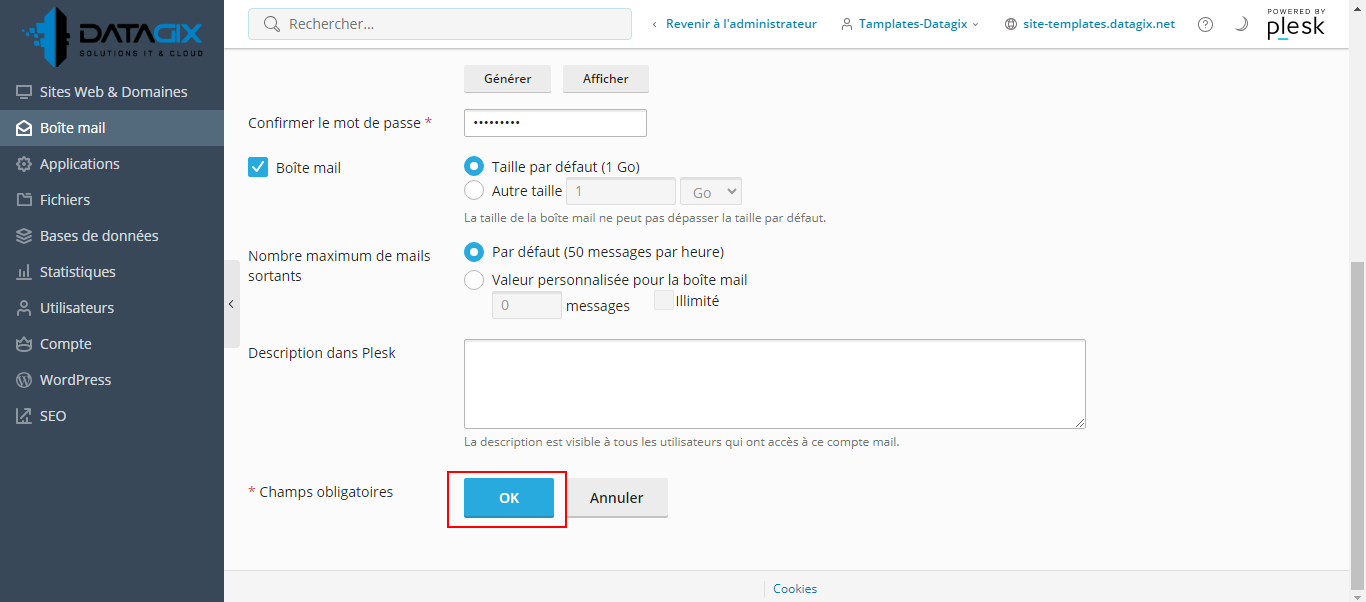Click the Bases de données stack icon
The image size is (1366, 602).
coord(23,236)
